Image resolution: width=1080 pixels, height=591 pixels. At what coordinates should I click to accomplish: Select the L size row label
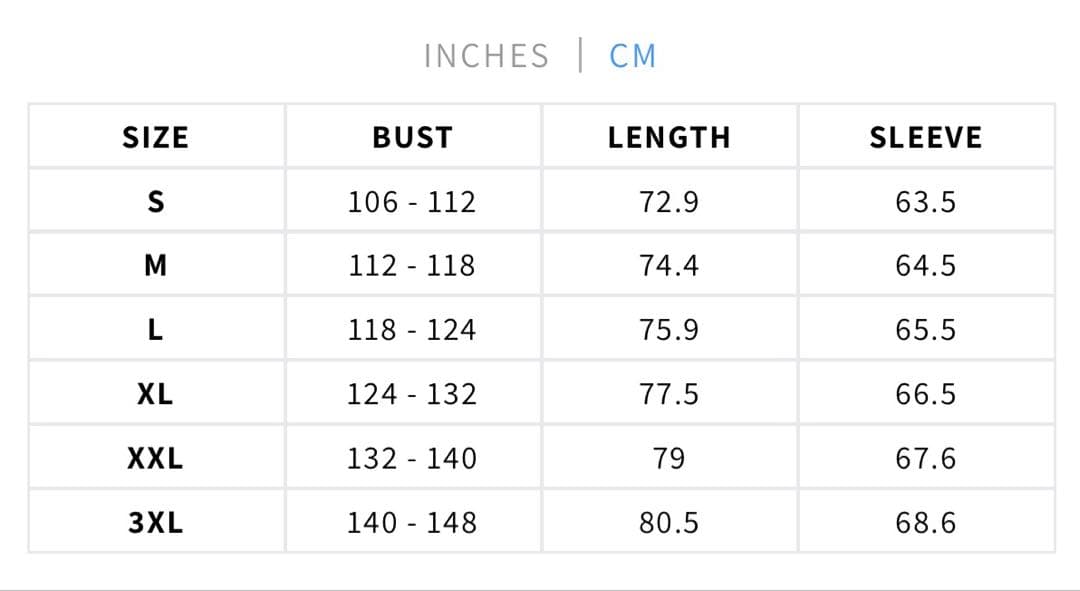pos(155,330)
